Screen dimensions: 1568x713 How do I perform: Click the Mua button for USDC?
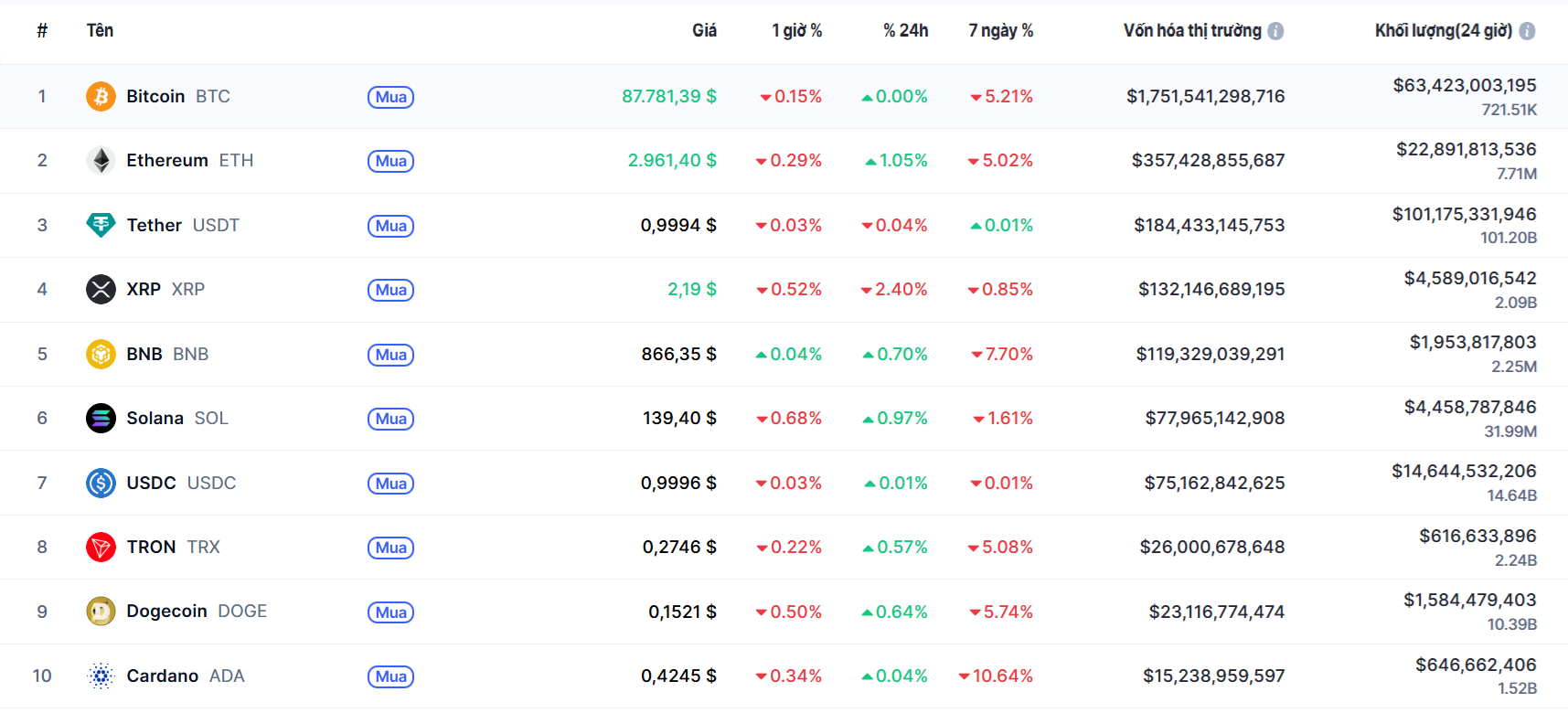(x=391, y=484)
